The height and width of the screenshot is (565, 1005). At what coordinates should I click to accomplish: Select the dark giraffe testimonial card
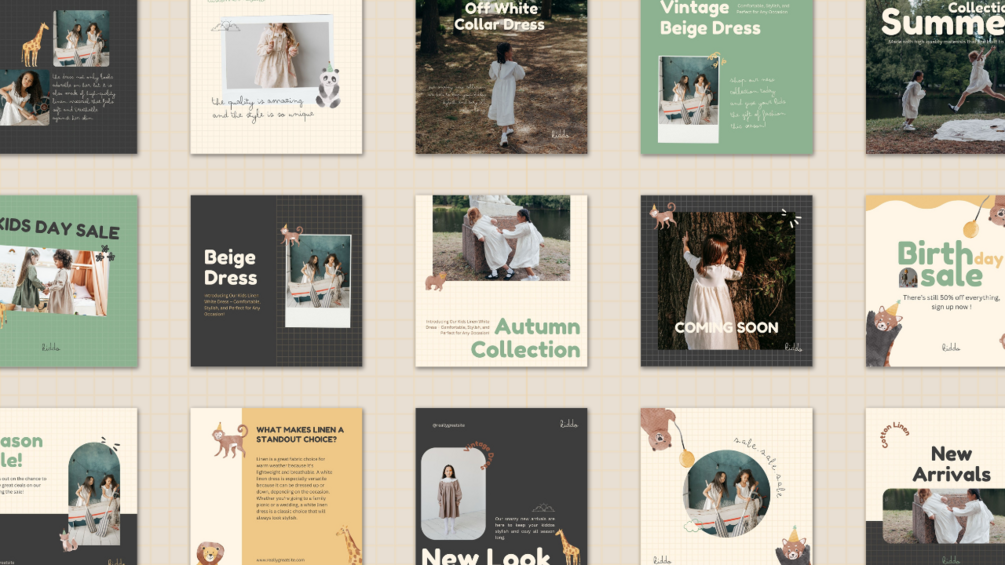(69, 77)
